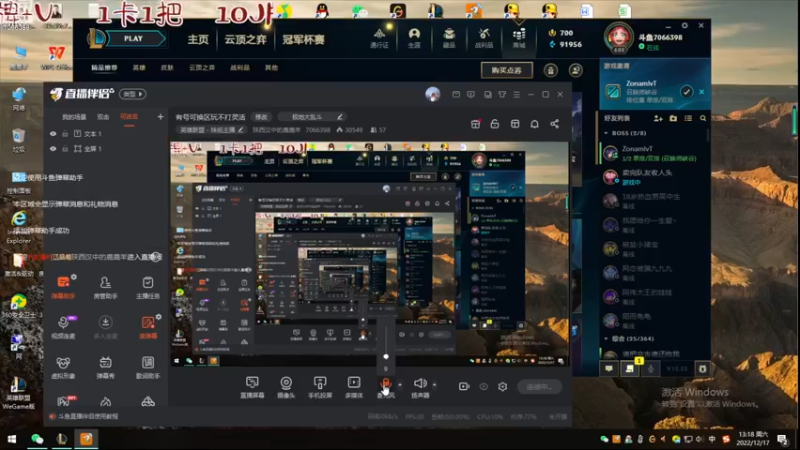Open 通行证 pass icon in League client
Viewport: 800px width, 450px height.
coord(379,38)
